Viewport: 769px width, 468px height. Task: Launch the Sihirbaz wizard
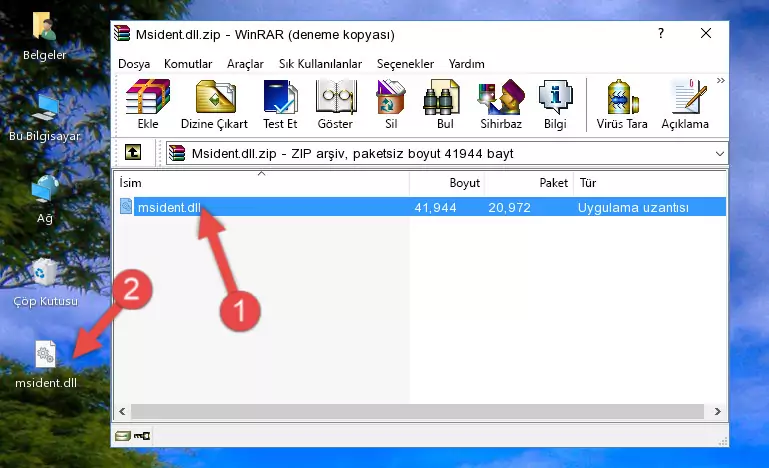(x=501, y=104)
